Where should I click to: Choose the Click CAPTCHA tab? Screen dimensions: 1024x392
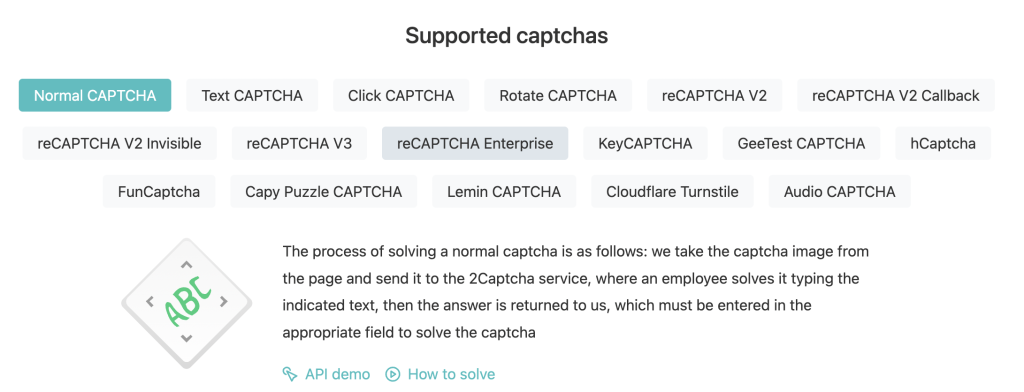coord(401,95)
